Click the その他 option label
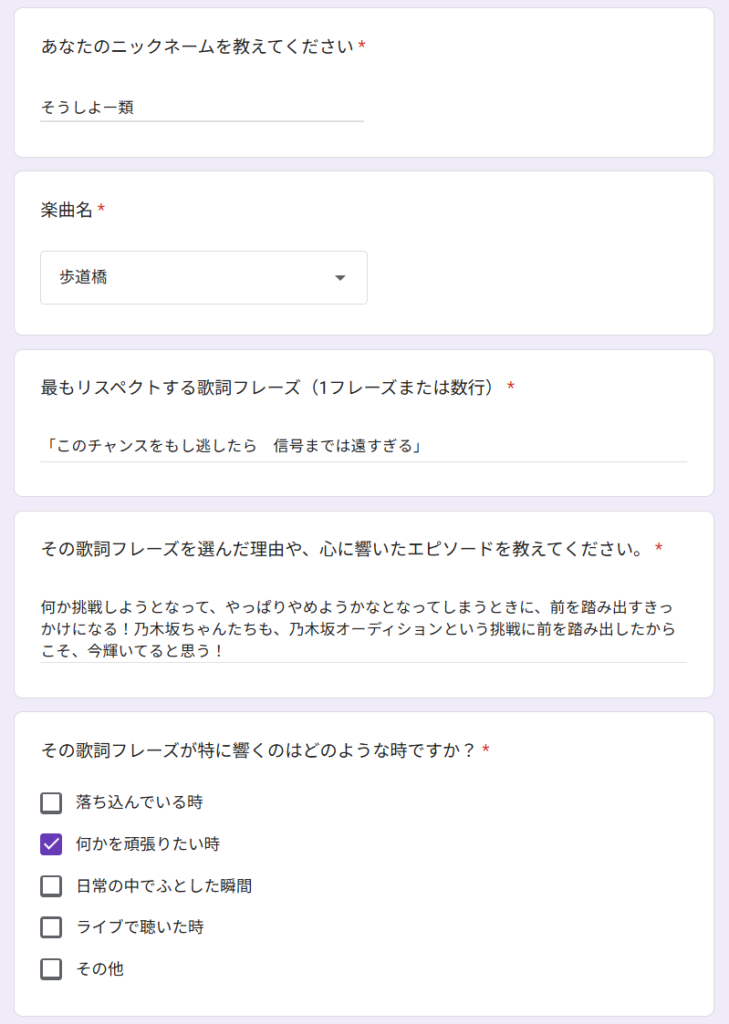 pos(100,969)
